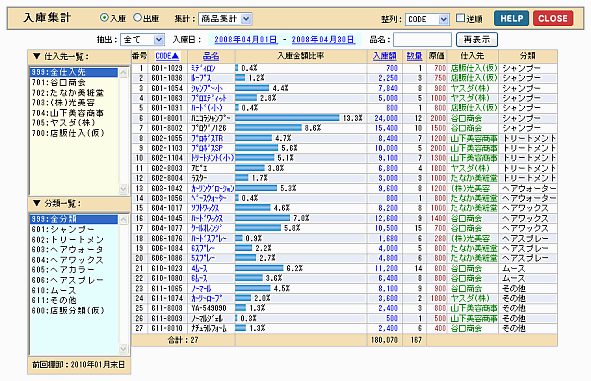This screenshot has width=591, height=381.
Task: Click amount 11,200 in row 21
Action: (386, 268)
